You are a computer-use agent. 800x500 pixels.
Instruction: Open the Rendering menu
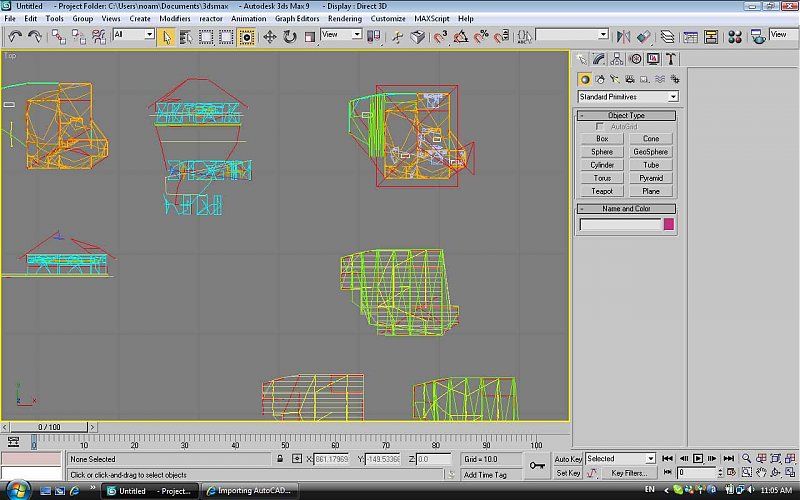[x=345, y=18]
